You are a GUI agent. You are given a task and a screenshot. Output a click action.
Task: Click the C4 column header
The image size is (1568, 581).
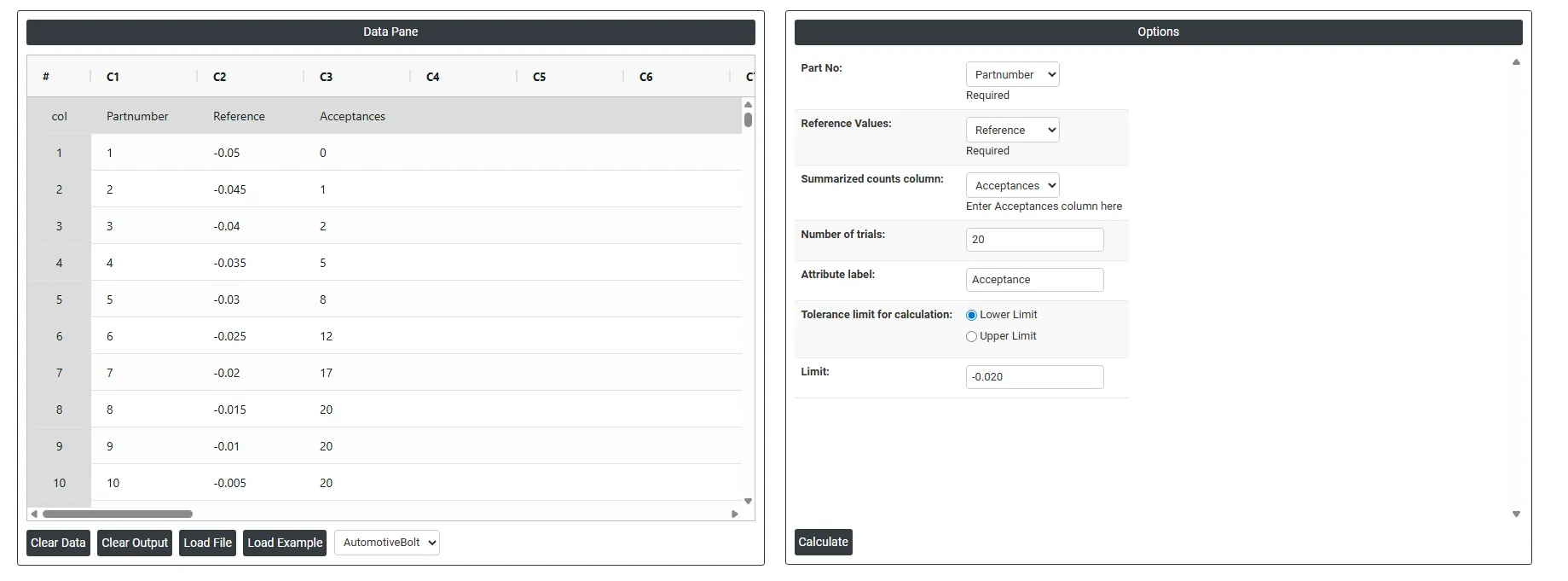[x=463, y=77]
